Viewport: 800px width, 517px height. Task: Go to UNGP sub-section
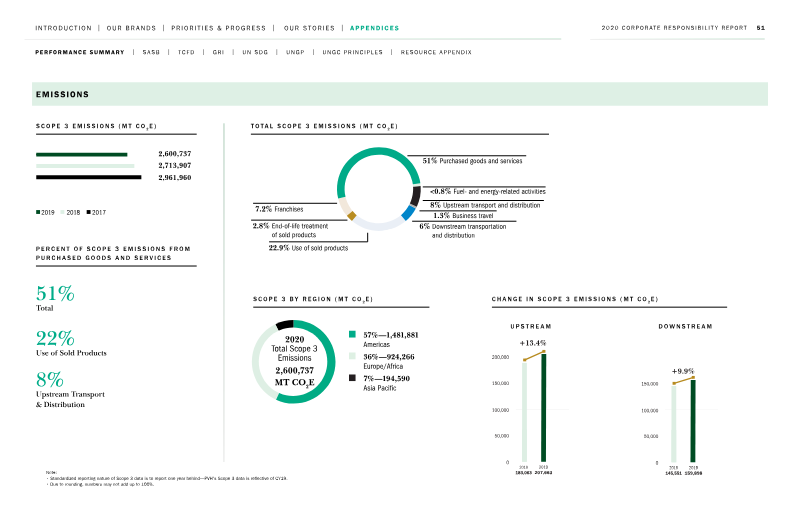tap(295, 52)
